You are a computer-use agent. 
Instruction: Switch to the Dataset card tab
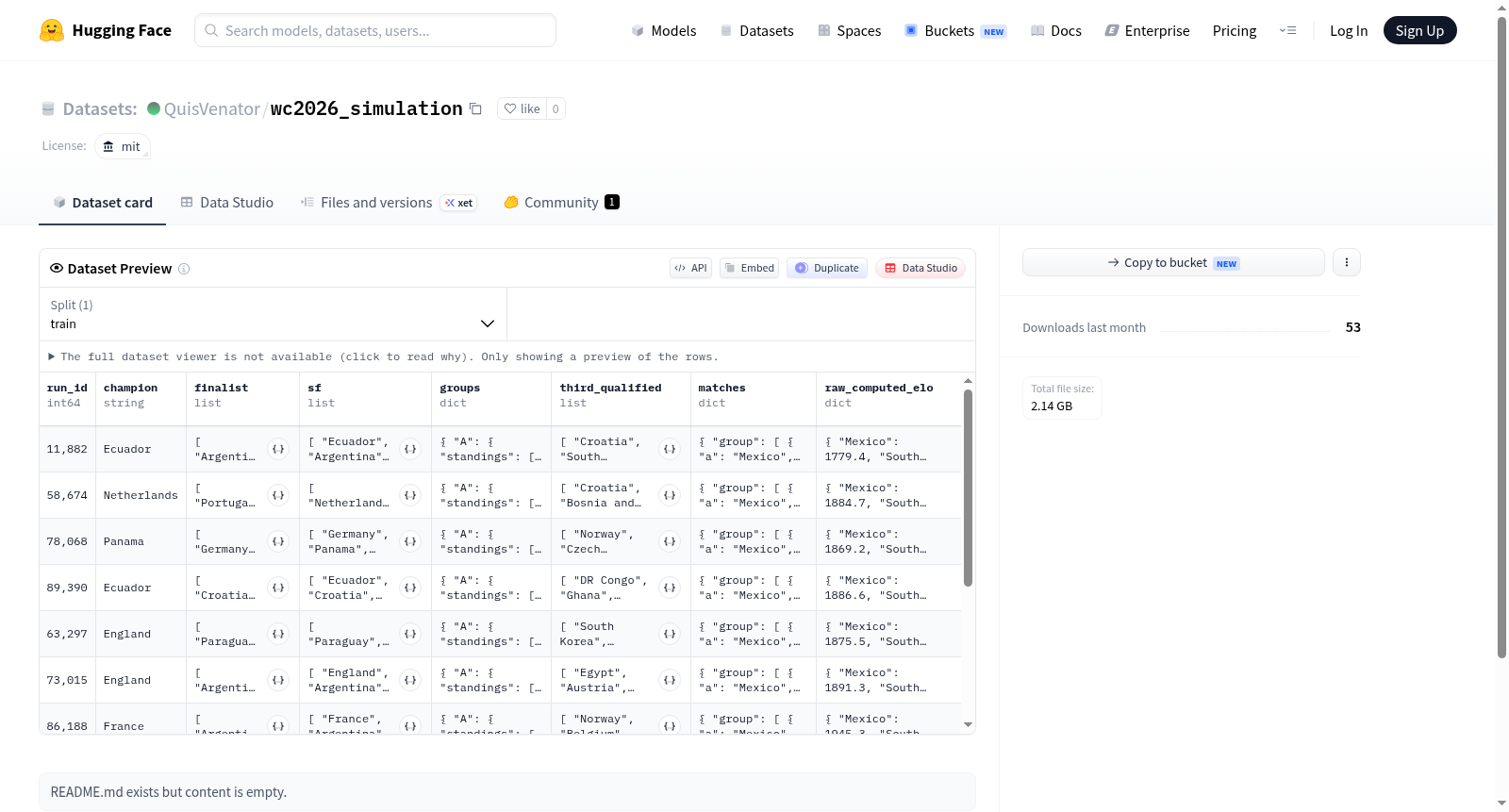point(103,203)
